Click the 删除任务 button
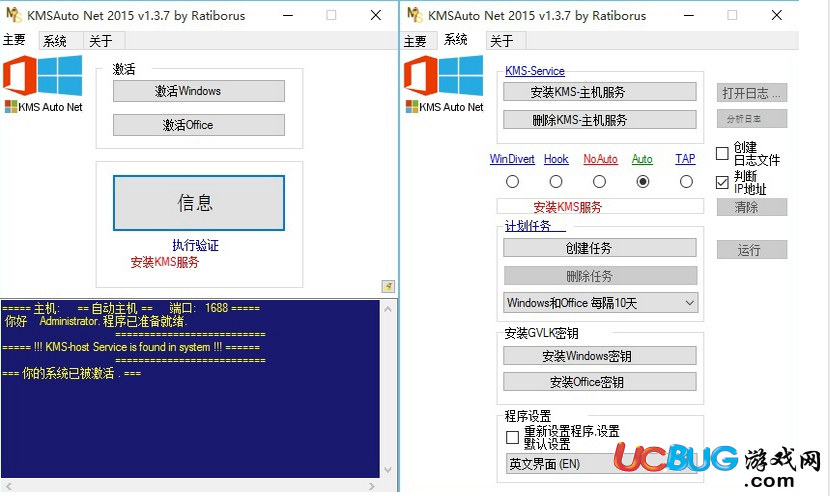The image size is (830, 496). [x=600, y=276]
